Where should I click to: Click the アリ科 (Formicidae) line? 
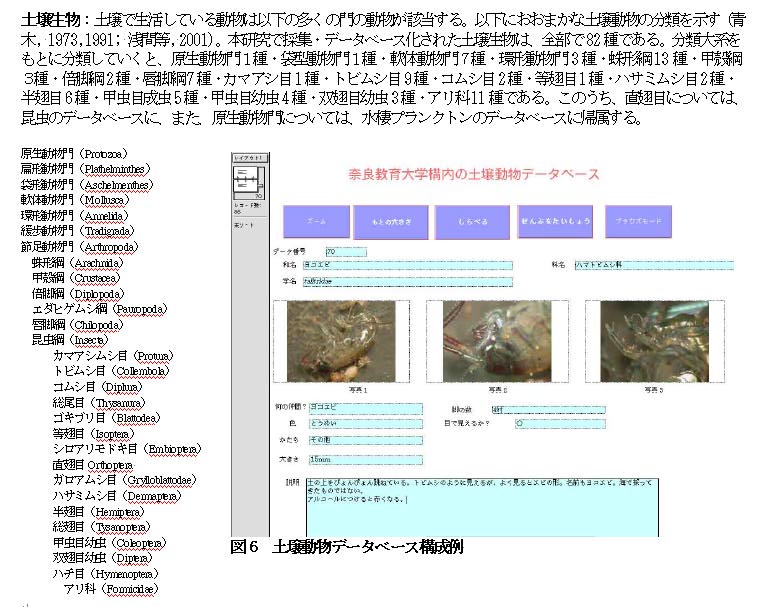111,589
